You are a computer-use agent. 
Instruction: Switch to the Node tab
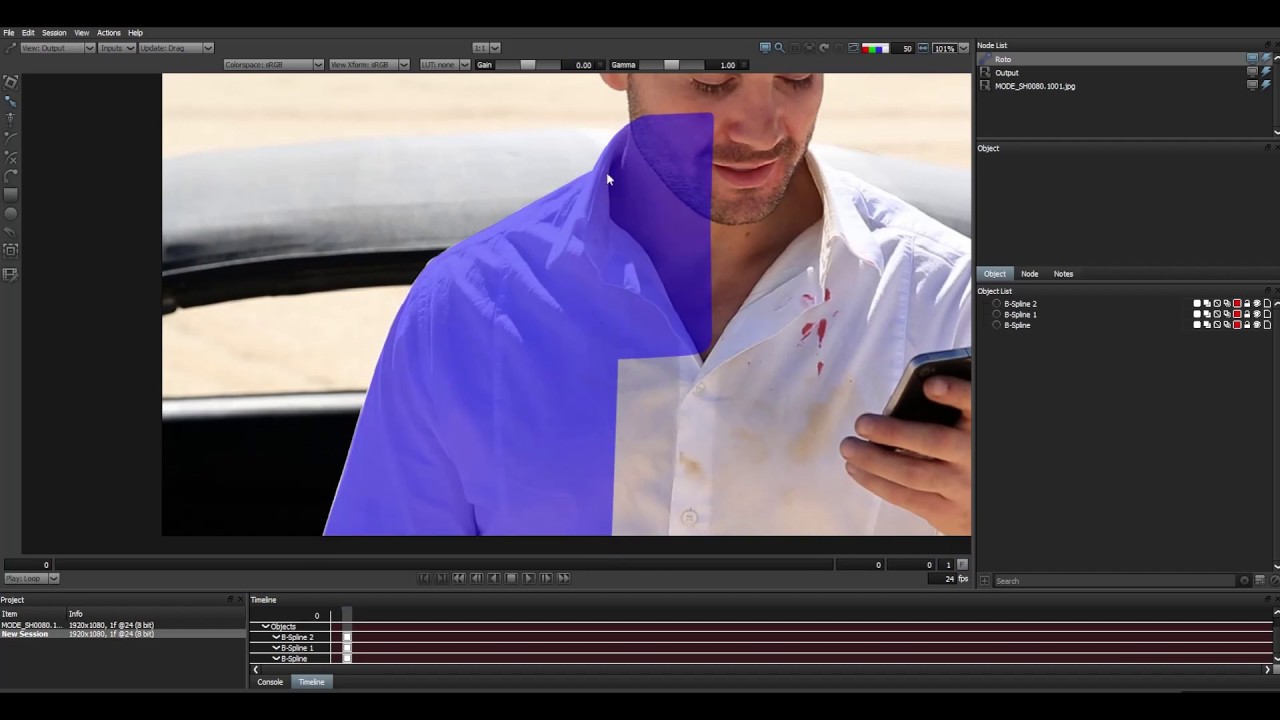[x=1029, y=274]
